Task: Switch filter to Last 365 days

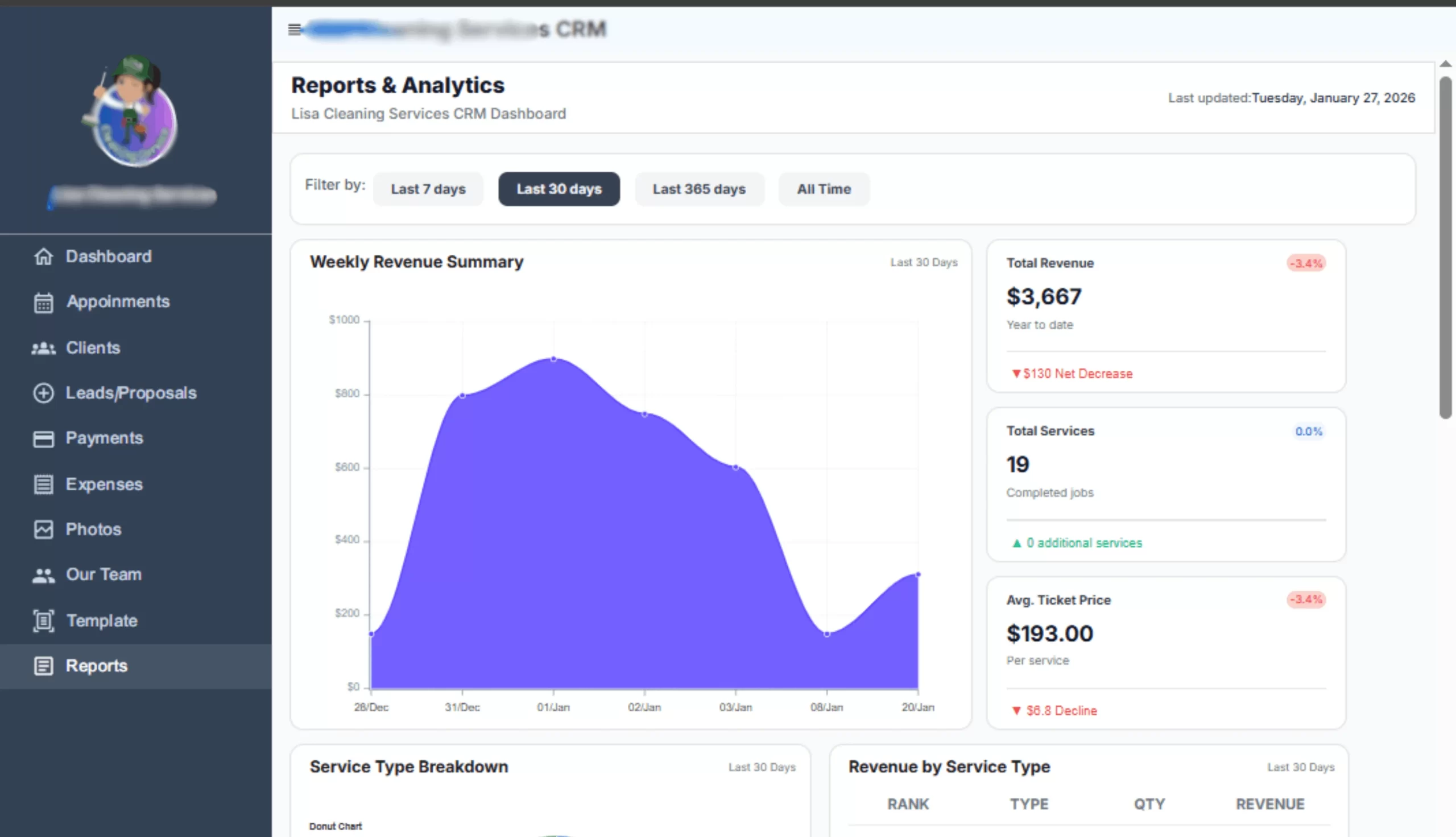Action: point(698,189)
